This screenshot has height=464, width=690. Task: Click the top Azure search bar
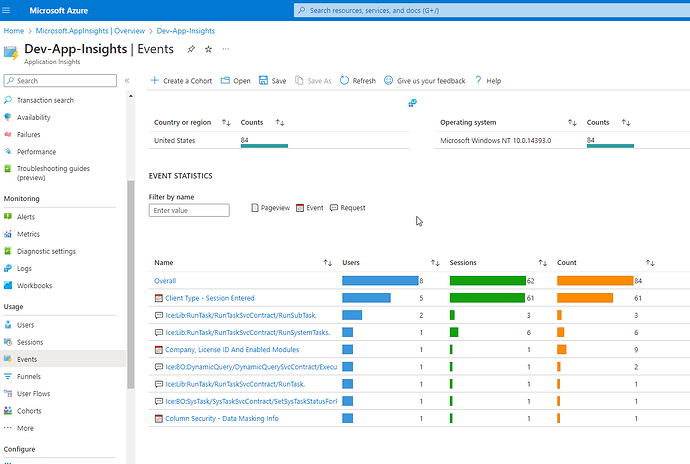[x=492, y=10]
